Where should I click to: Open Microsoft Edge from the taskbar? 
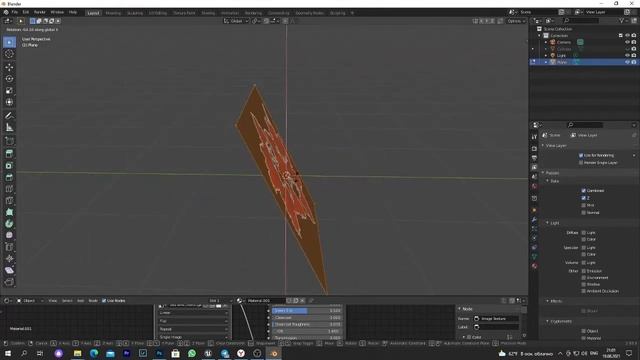(94, 353)
